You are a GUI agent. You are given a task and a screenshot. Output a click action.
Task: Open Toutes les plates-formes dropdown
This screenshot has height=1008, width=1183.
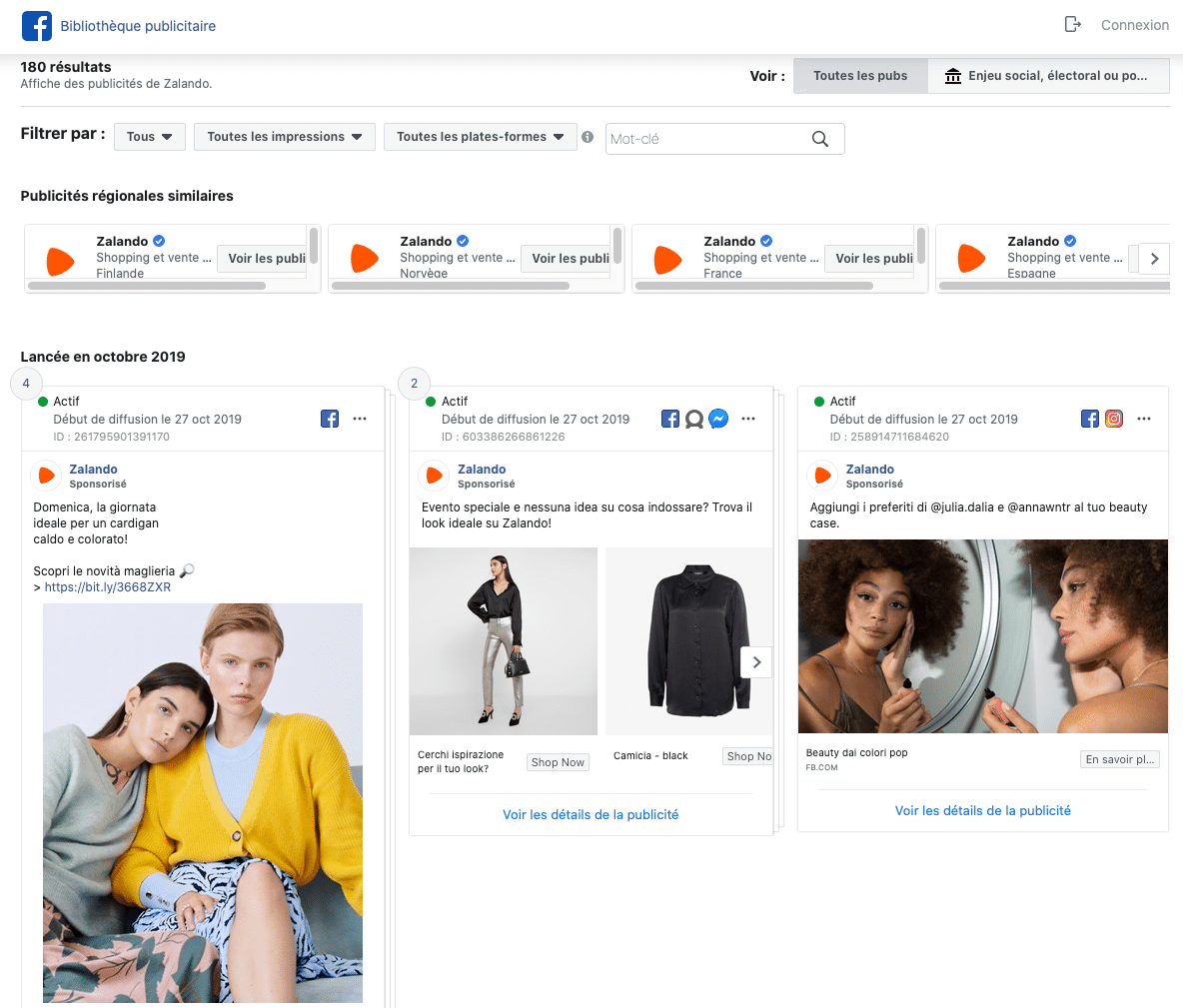[x=480, y=137]
